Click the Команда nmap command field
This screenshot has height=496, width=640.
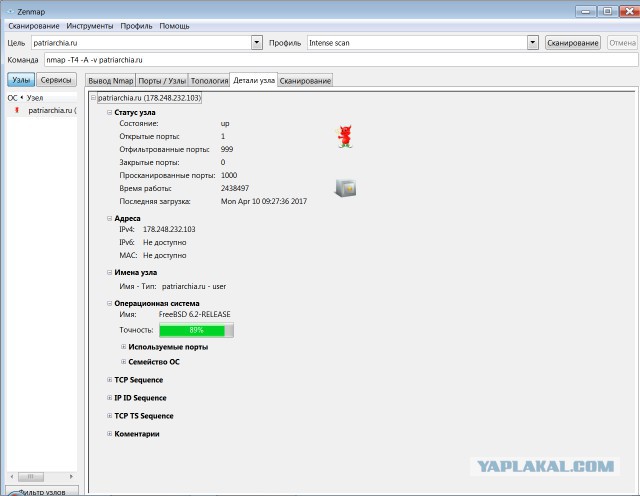(x=341, y=60)
